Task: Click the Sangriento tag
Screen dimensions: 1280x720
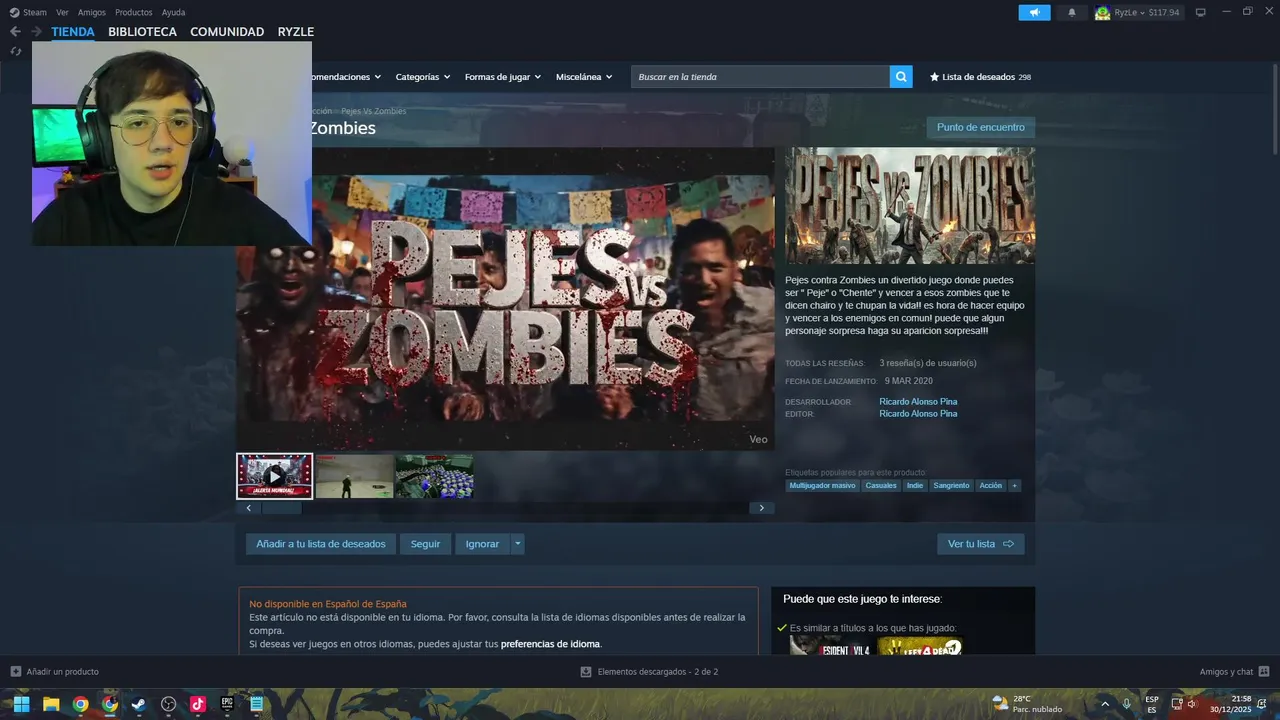Action: point(951,485)
